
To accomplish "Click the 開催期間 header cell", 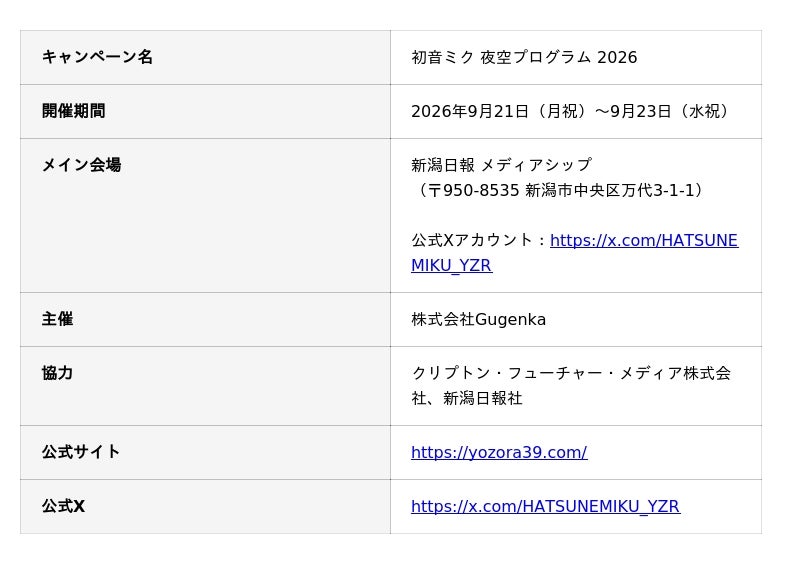I will 205,112.
